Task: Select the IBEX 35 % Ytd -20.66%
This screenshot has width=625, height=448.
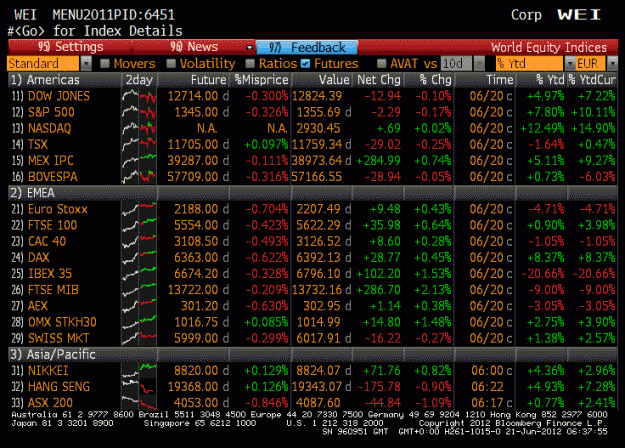Action: click(x=543, y=274)
